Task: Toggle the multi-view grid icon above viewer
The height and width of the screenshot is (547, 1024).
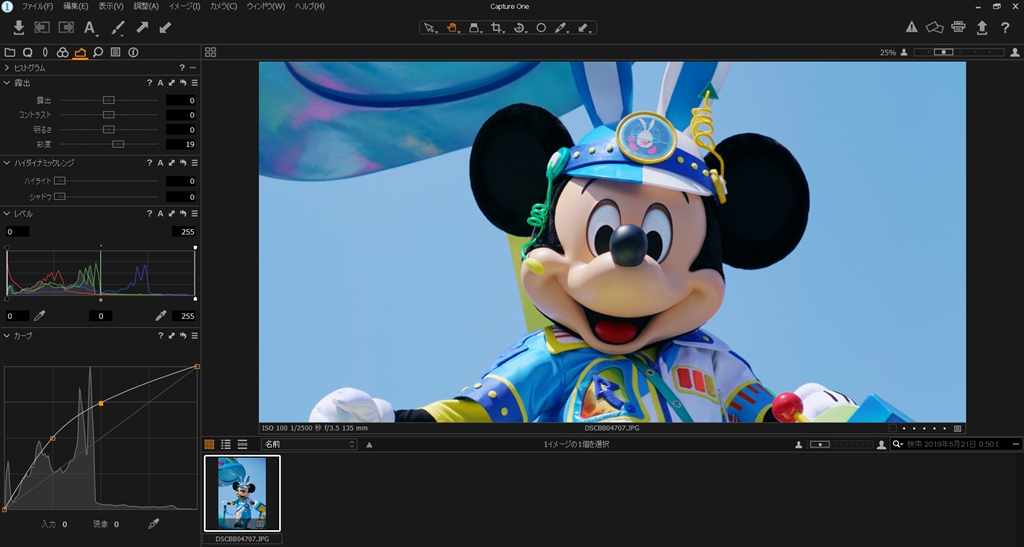Action: coord(210,52)
